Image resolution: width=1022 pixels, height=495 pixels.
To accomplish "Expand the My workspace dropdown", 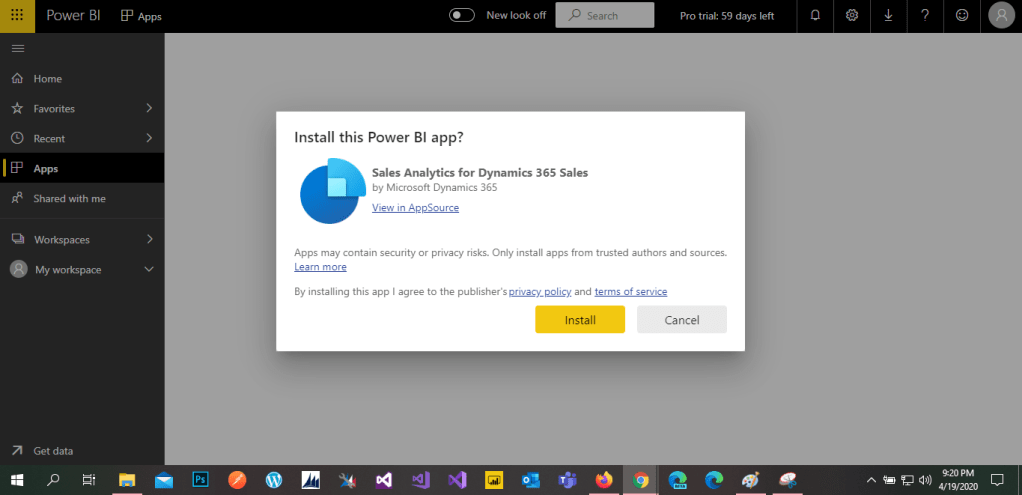I will pos(149,269).
